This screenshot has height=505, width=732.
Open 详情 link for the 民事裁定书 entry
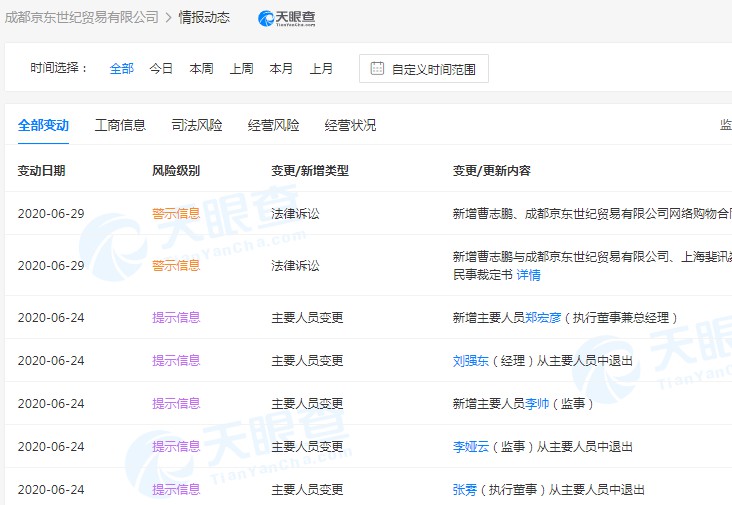[528, 275]
